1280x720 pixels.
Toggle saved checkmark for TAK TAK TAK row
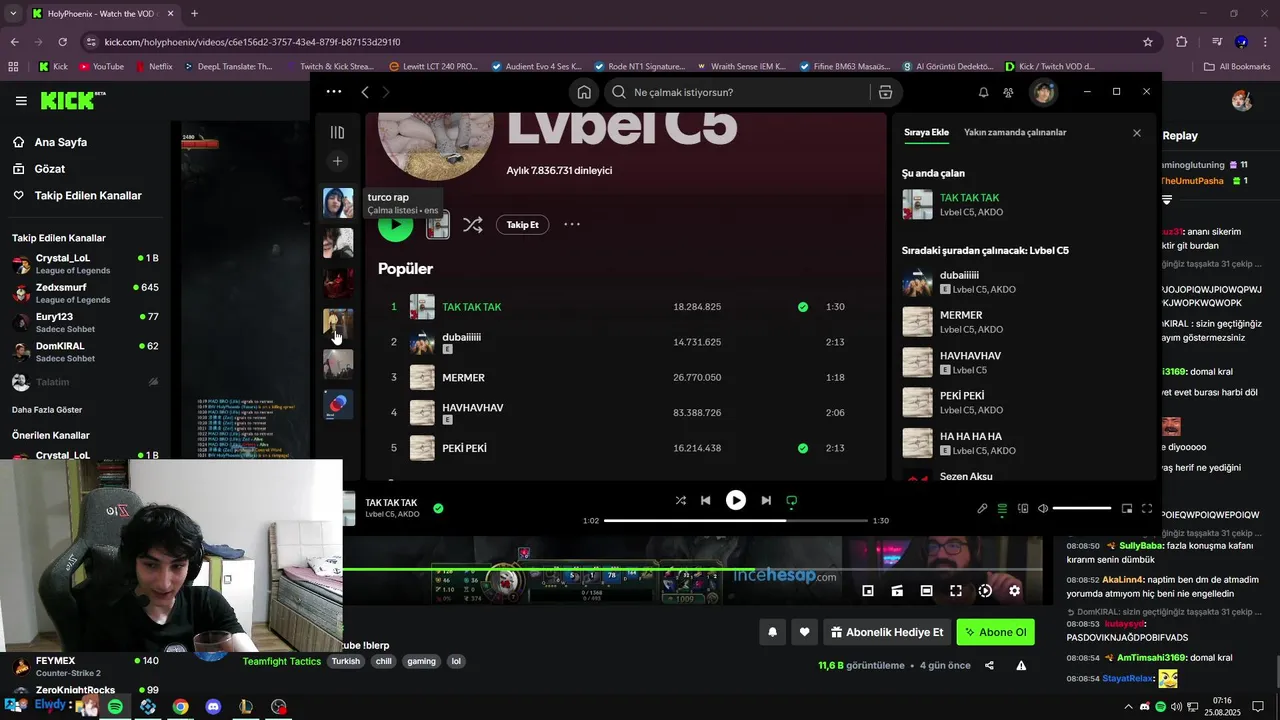point(803,307)
